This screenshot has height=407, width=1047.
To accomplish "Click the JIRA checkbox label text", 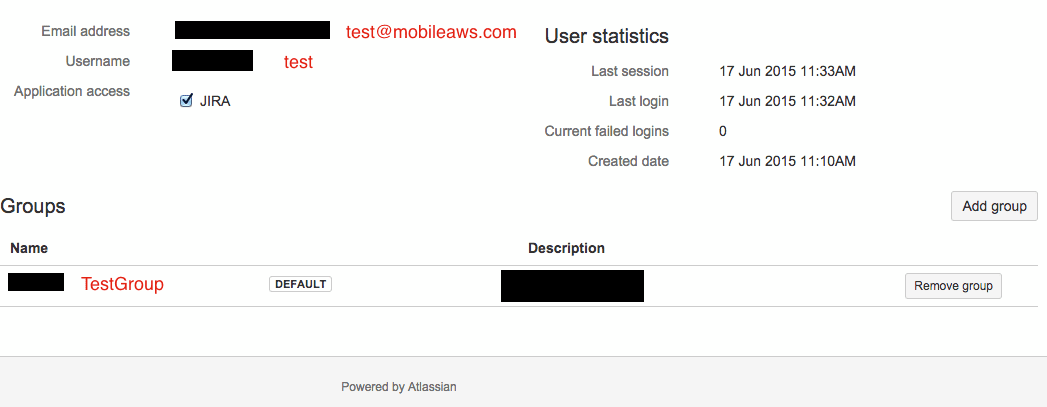I will [x=215, y=102].
